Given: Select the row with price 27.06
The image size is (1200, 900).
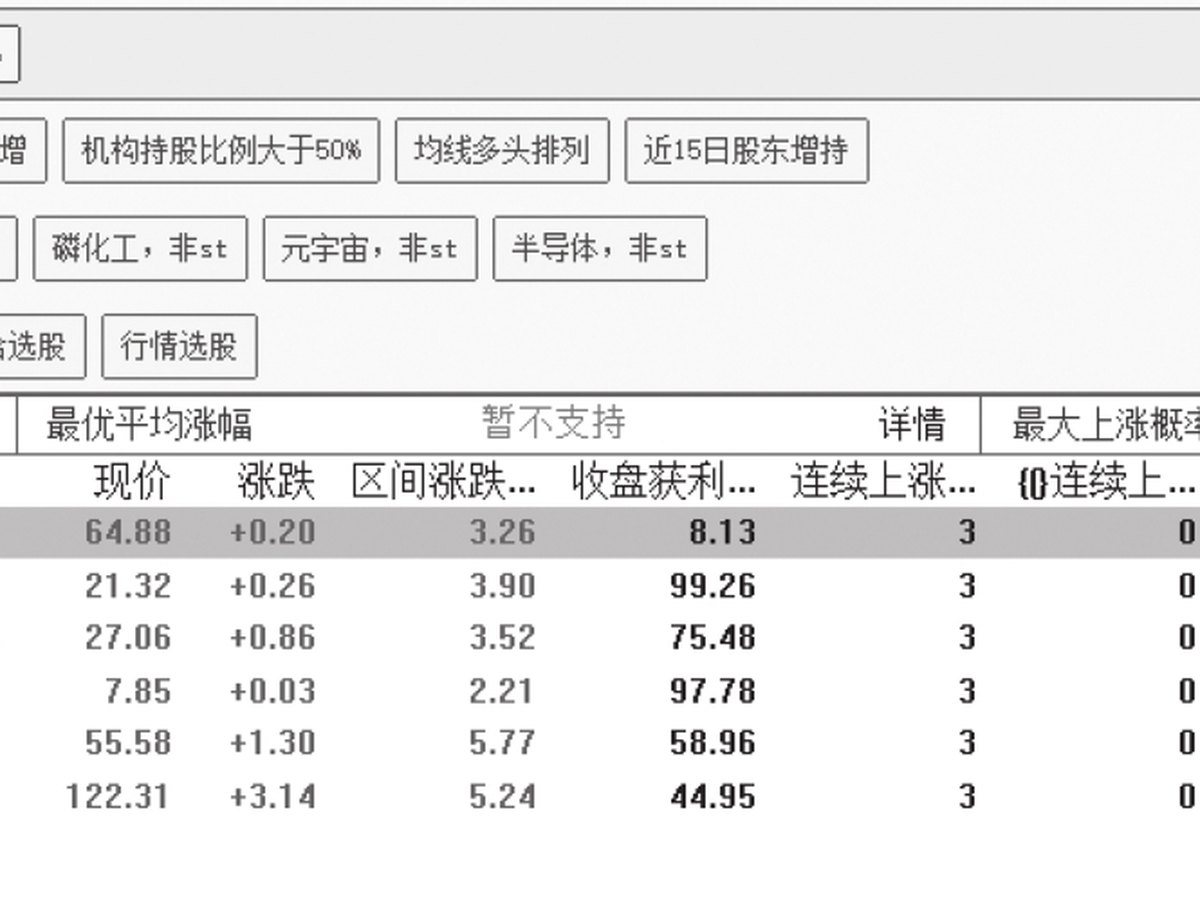Looking at the screenshot, I should 600,638.
